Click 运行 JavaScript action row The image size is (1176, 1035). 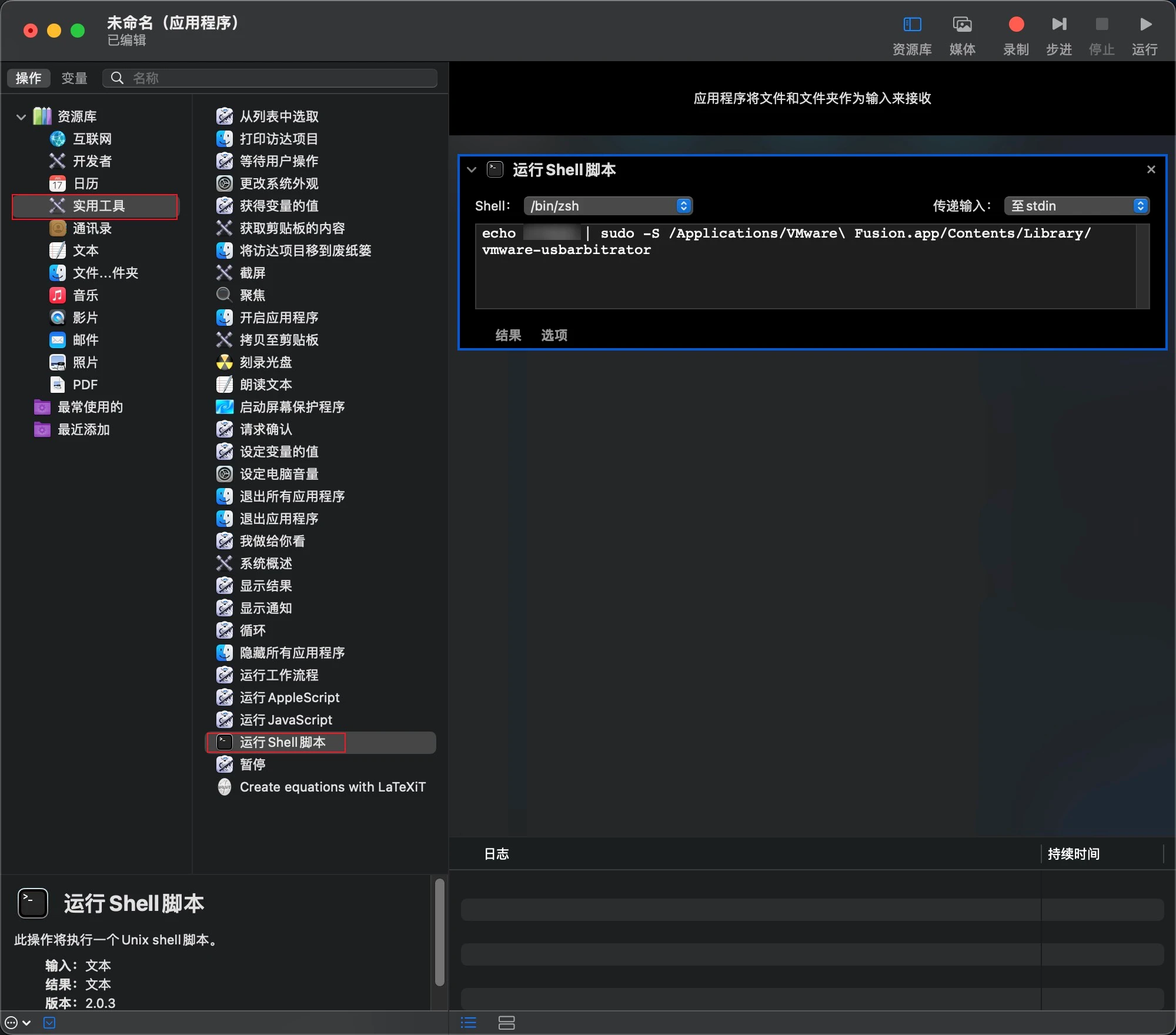click(x=321, y=720)
